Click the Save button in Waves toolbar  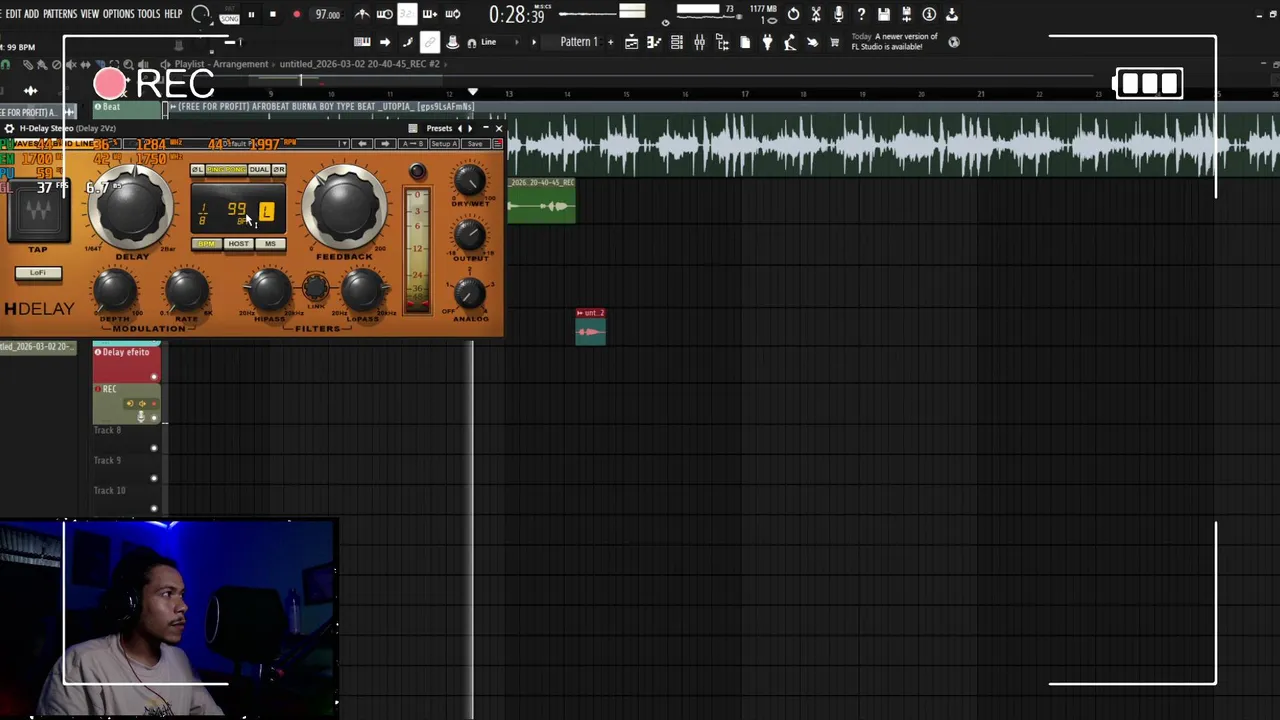click(475, 144)
